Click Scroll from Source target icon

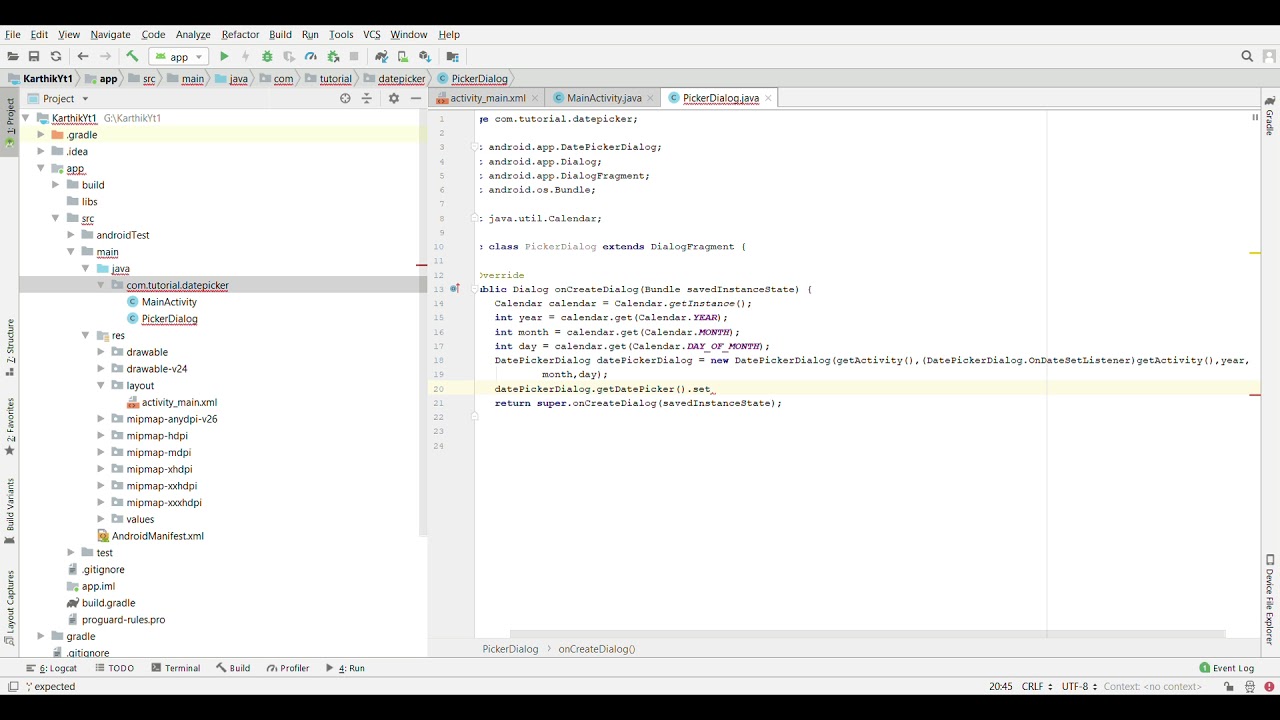tap(345, 98)
